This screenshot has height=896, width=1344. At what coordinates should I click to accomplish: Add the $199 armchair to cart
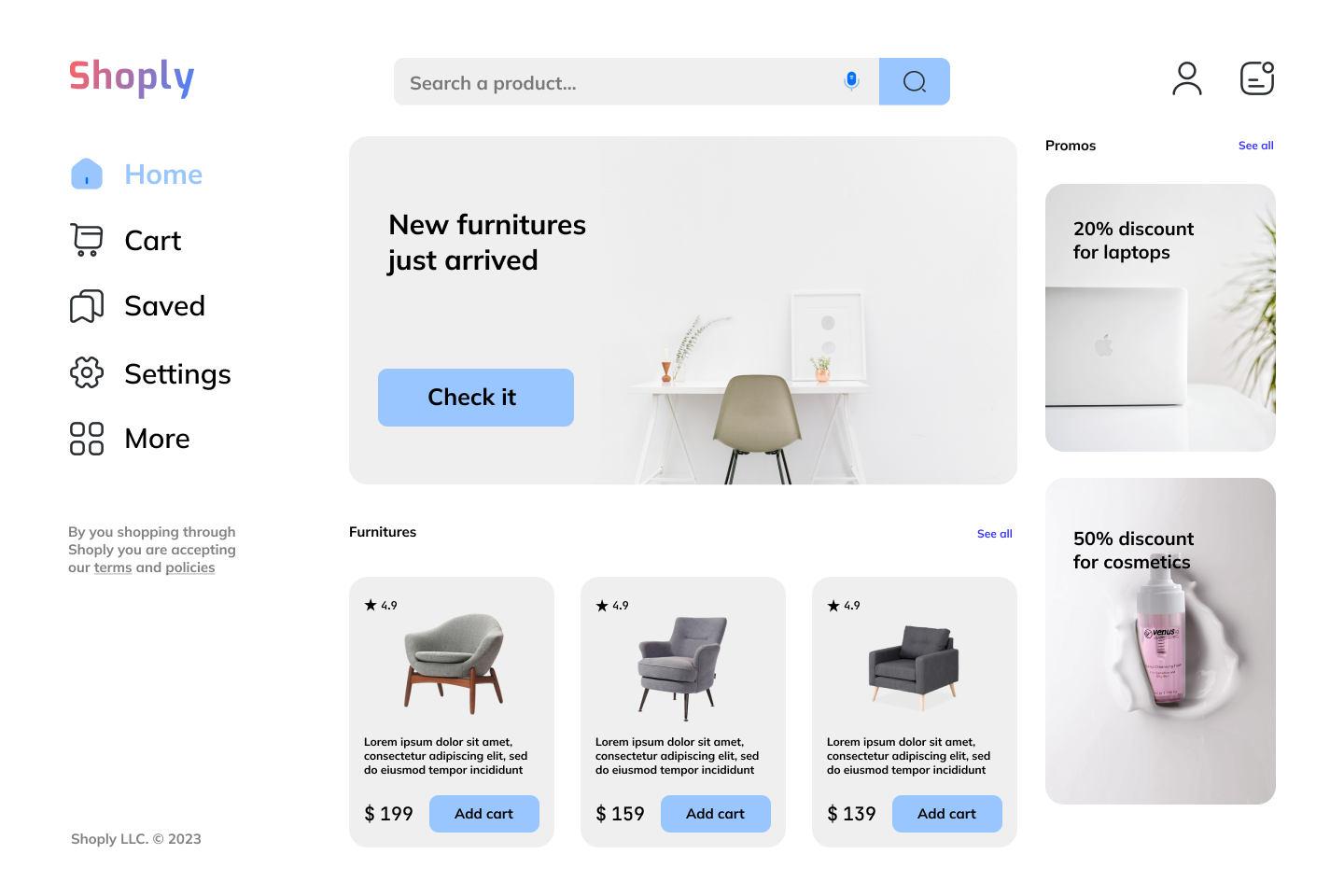point(483,813)
